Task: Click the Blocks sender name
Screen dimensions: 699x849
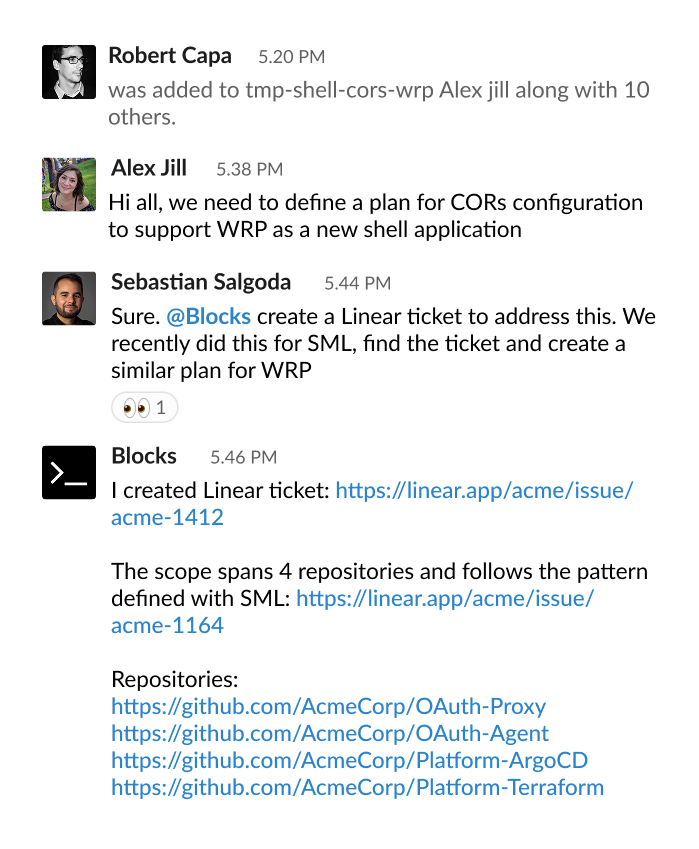Action: pyautogui.click(x=144, y=456)
